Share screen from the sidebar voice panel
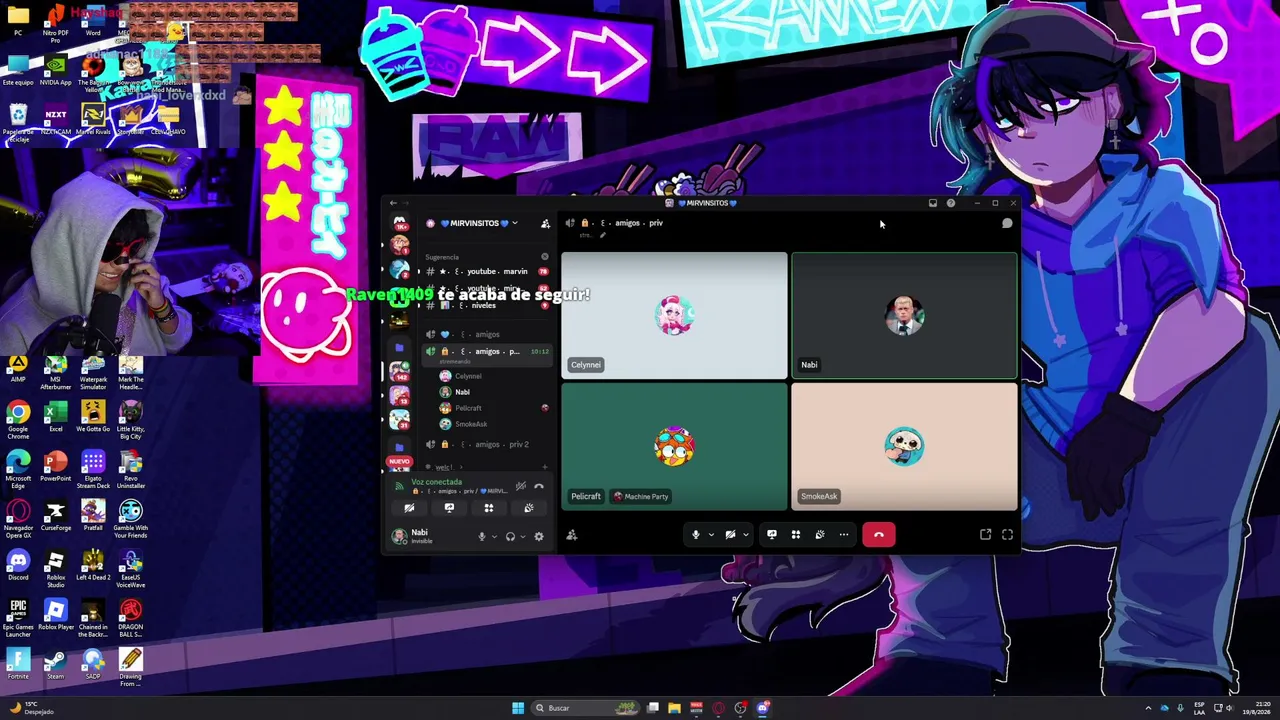 (449, 508)
